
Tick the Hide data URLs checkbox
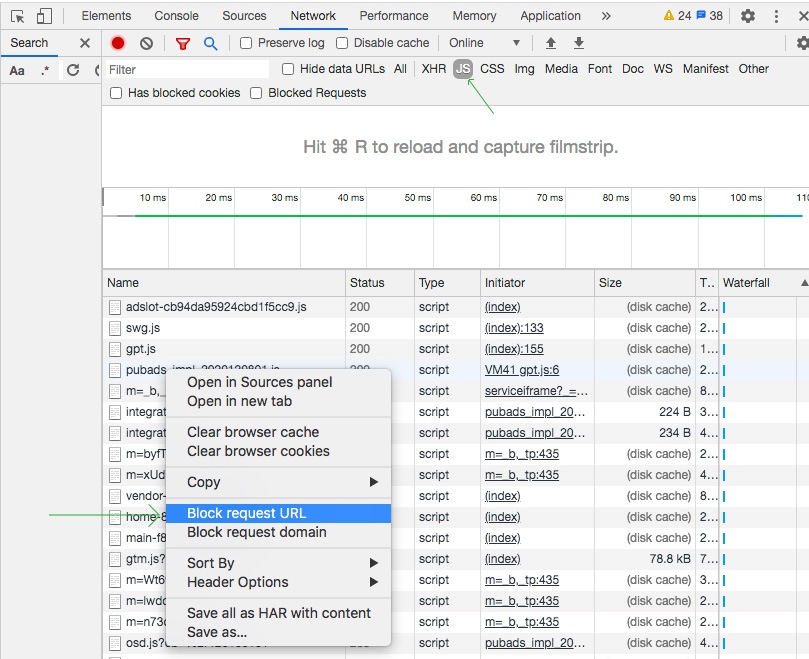tap(288, 69)
